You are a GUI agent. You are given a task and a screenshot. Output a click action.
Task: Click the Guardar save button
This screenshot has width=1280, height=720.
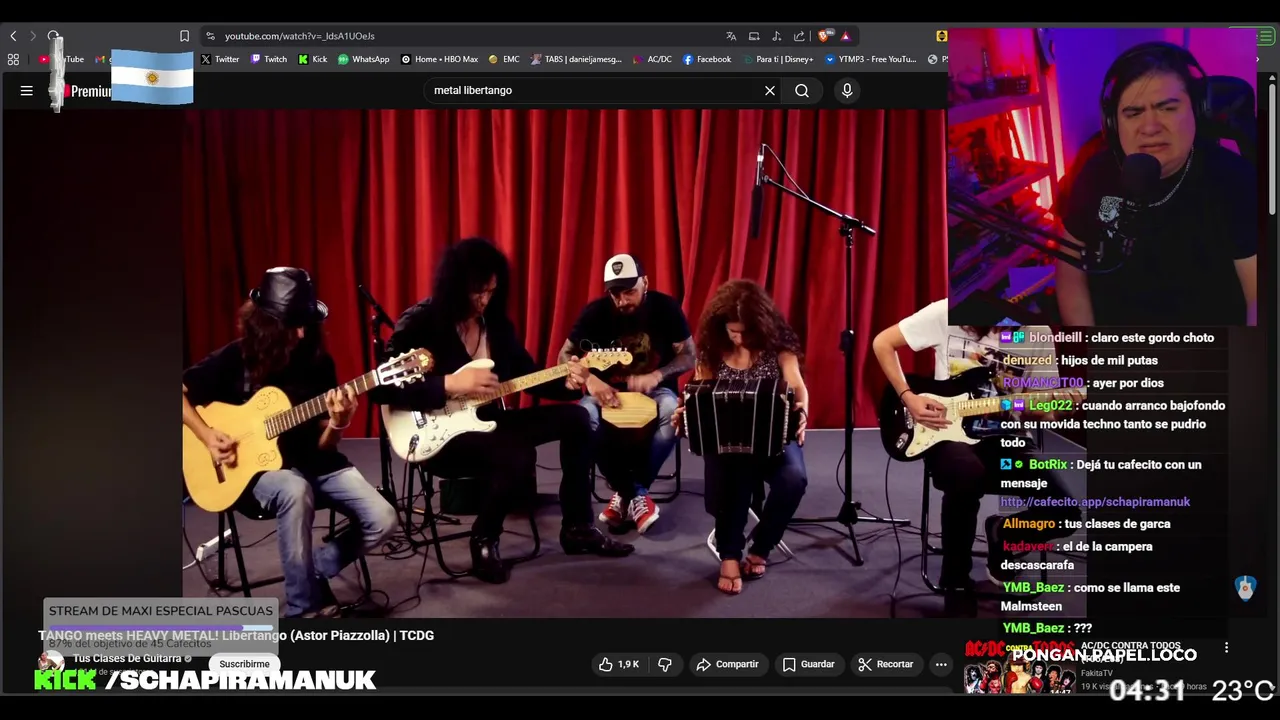[808, 664]
